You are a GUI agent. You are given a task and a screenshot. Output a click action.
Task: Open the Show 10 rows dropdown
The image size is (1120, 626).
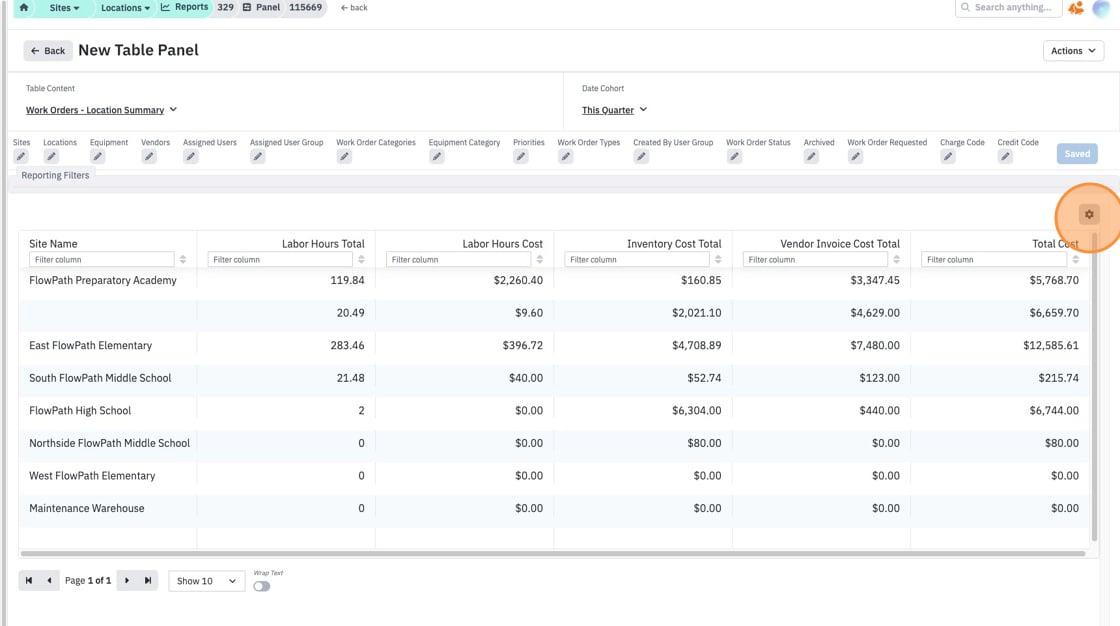[206, 581]
